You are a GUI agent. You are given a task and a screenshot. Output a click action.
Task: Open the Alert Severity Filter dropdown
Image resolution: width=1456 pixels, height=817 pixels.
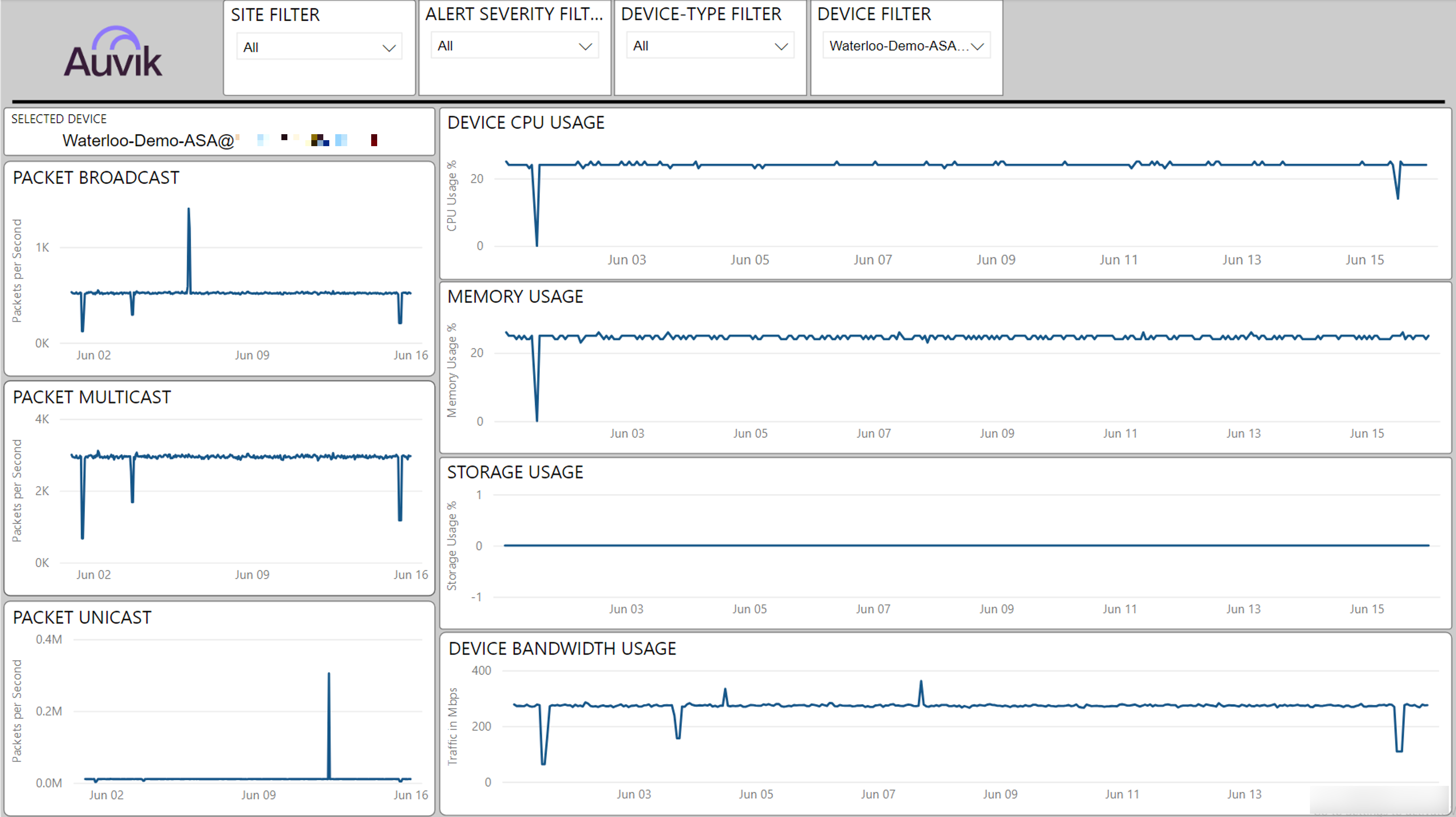pyautogui.click(x=514, y=46)
